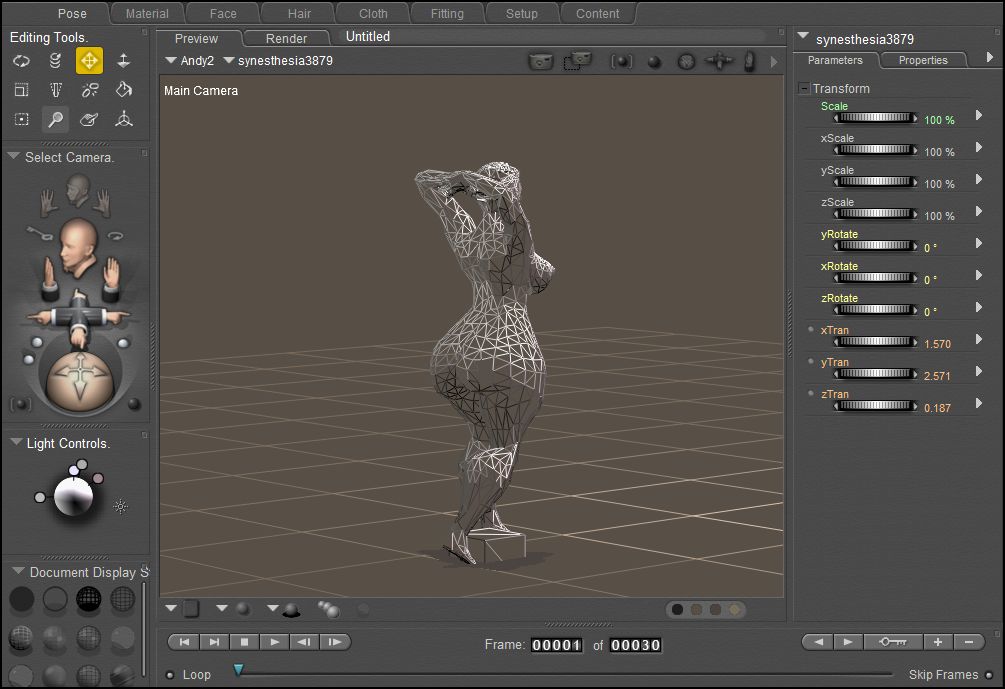Toggle the Skip Frames radio button
Screen dimensions: 1005x689
(989, 675)
